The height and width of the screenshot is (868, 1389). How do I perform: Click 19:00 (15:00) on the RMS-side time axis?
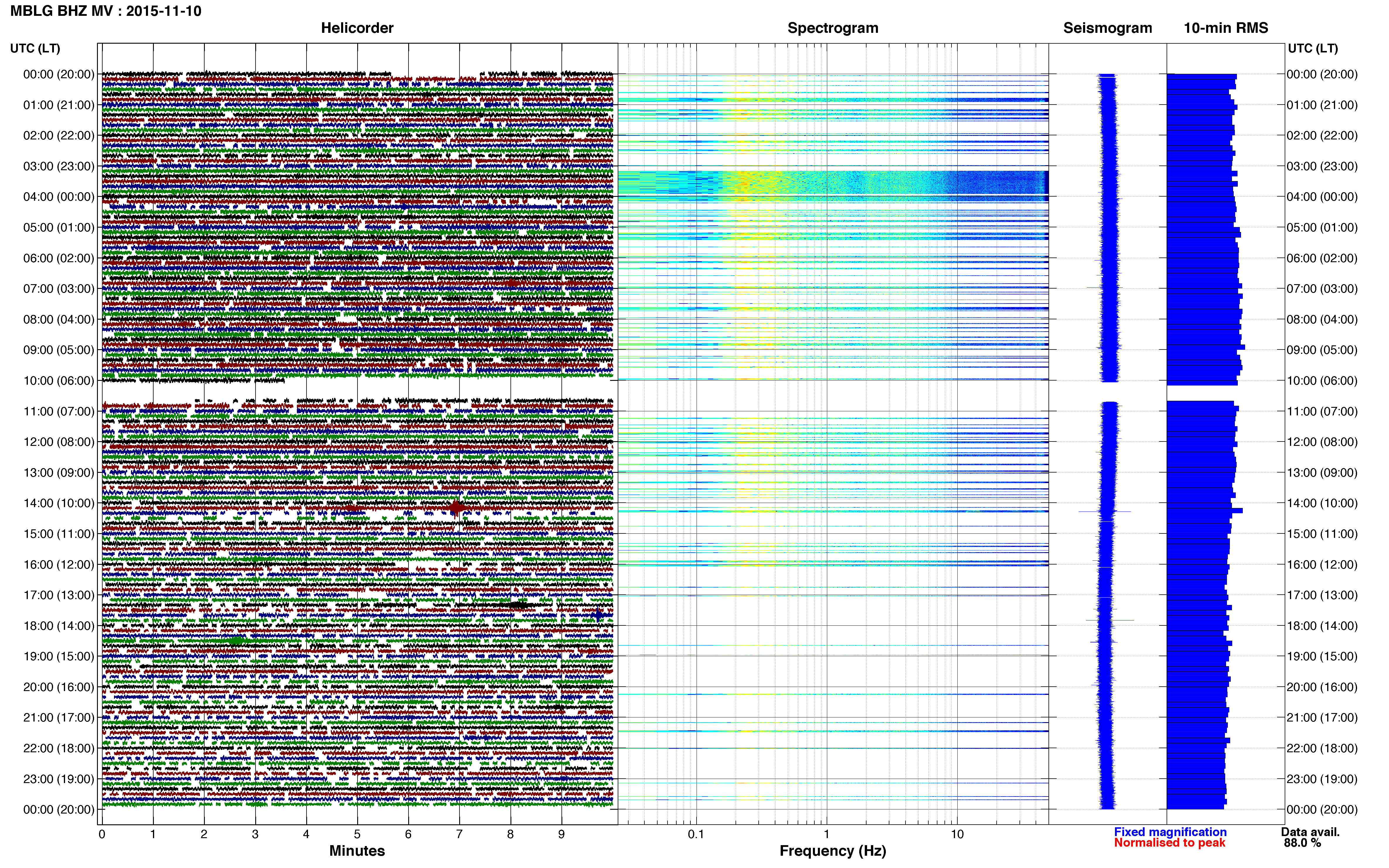(1322, 656)
